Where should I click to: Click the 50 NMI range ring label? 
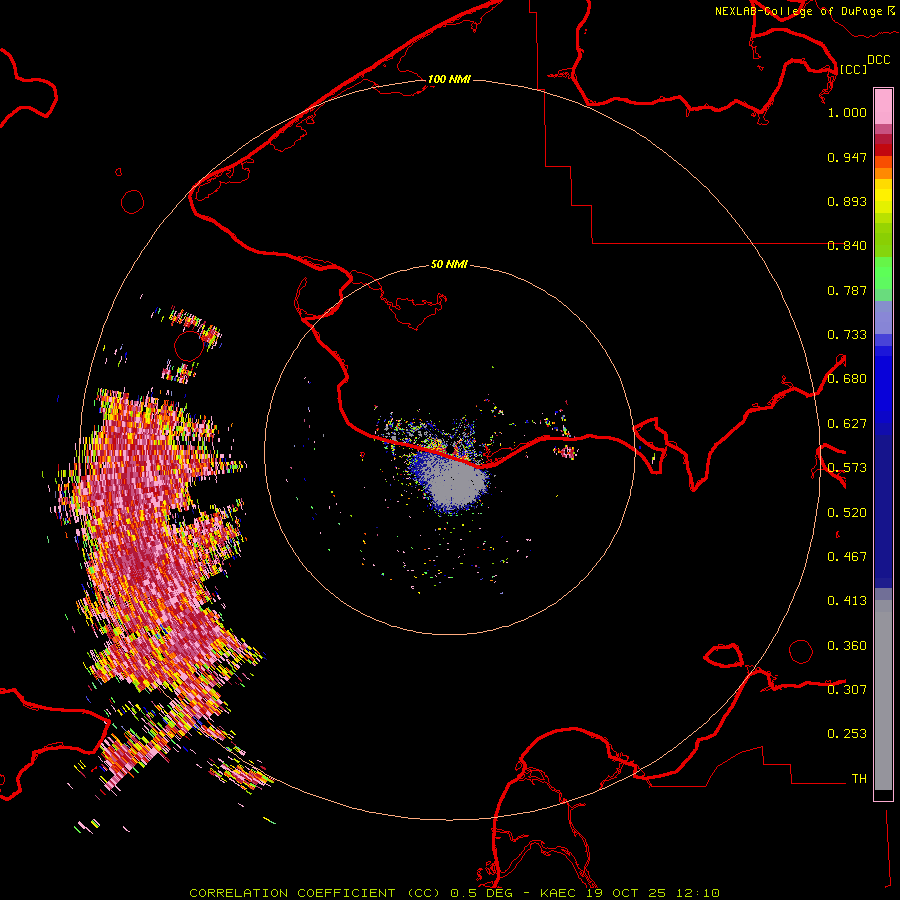pyautogui.click(x=449, y=264)
